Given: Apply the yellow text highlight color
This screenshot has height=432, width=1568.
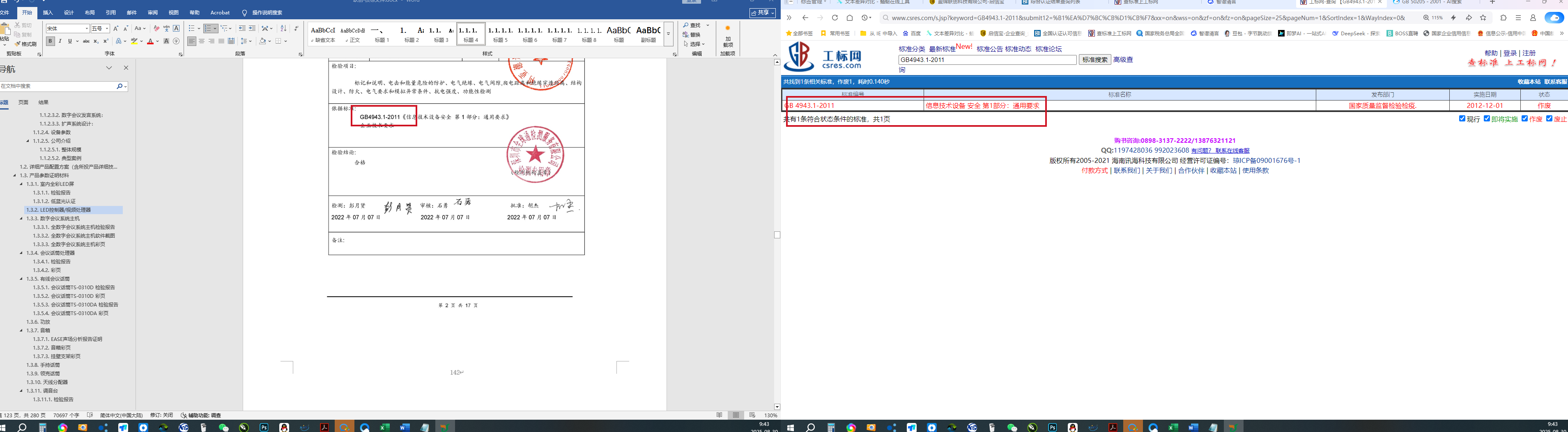Looking at the screenshot, I should coord(135,41).
